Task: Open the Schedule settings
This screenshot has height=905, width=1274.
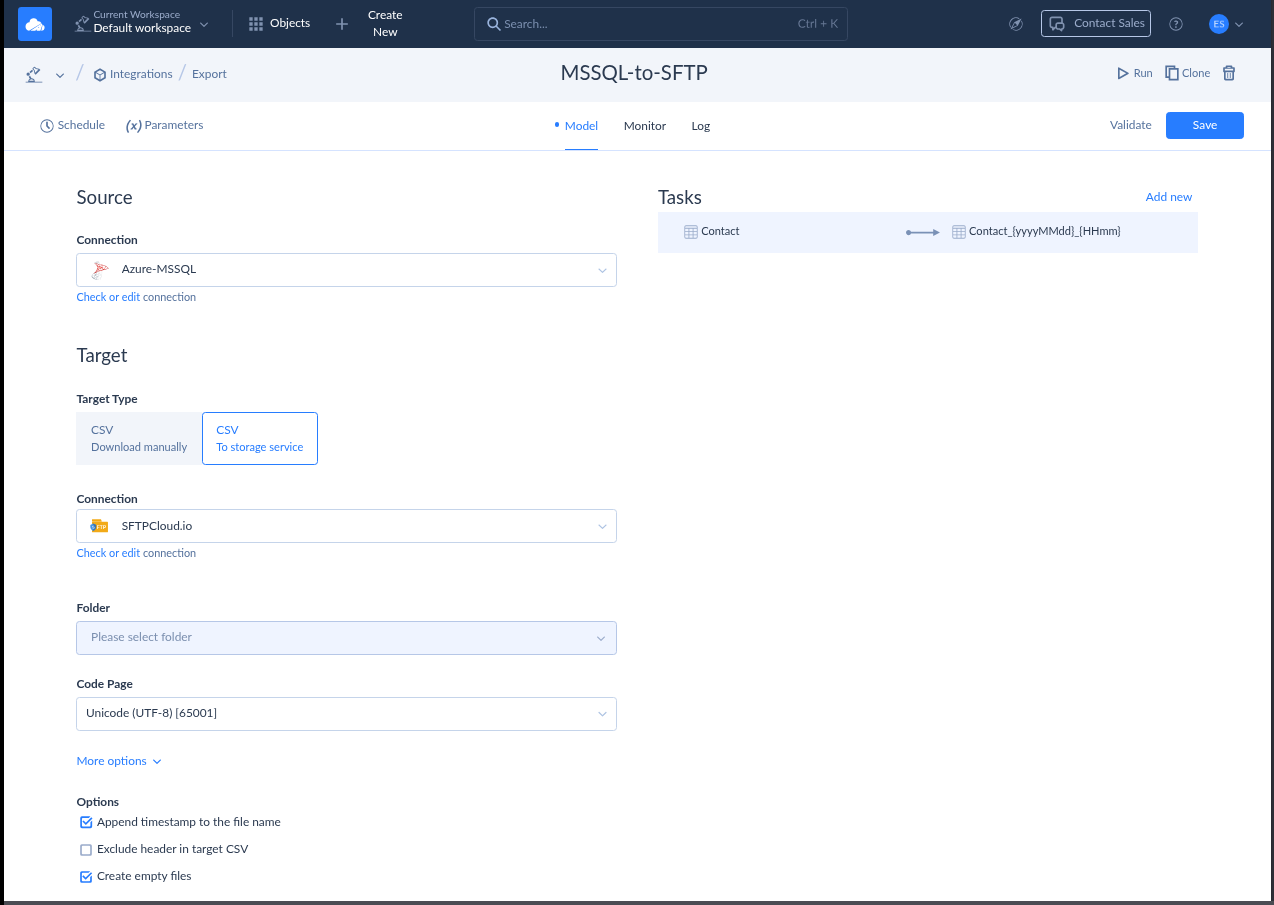Action: pos(72,125)
